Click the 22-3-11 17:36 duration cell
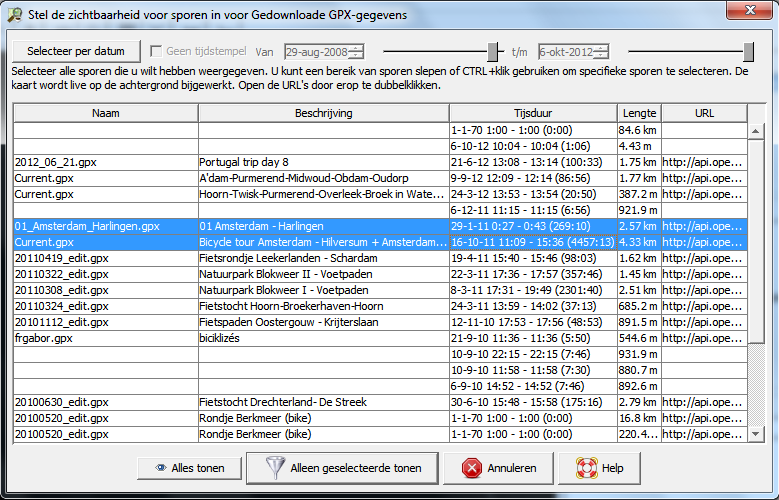 click(533, 274)
